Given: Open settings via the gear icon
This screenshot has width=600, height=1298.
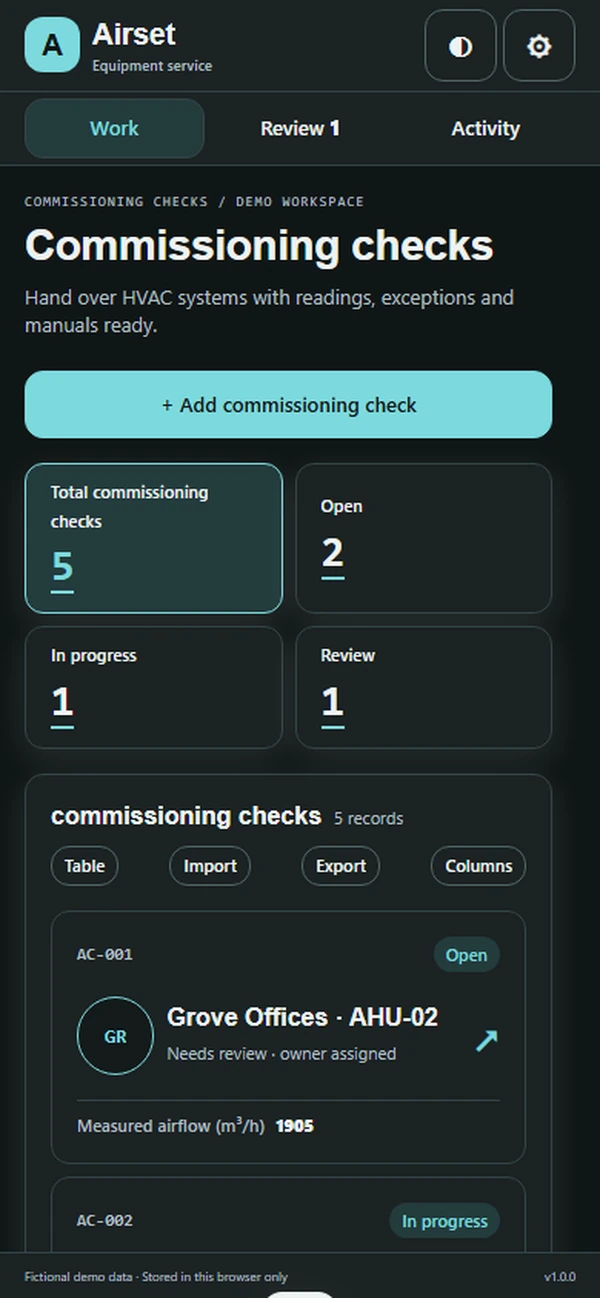Looking at the screenshot, I should [x=539, y=46].
